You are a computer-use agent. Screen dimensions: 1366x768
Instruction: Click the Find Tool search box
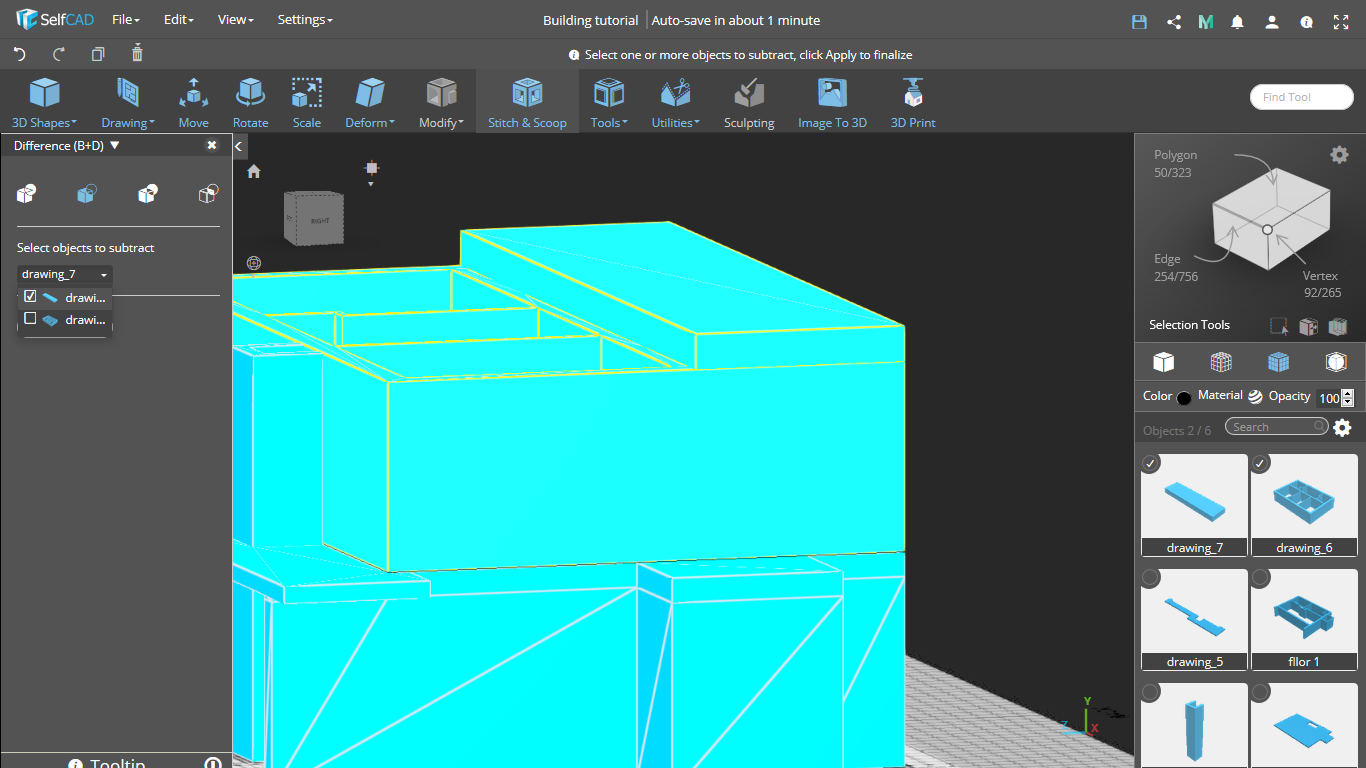[1301, 97]
